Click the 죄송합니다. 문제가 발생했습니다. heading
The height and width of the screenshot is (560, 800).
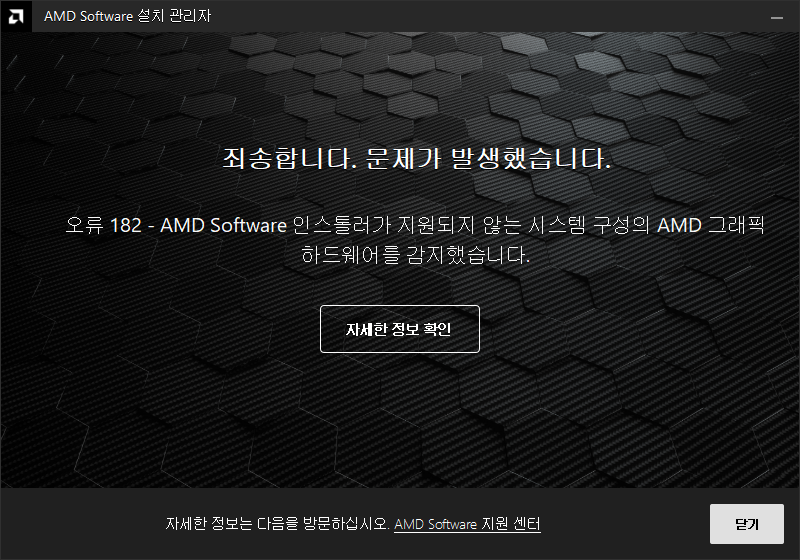(x=416, y=158)
